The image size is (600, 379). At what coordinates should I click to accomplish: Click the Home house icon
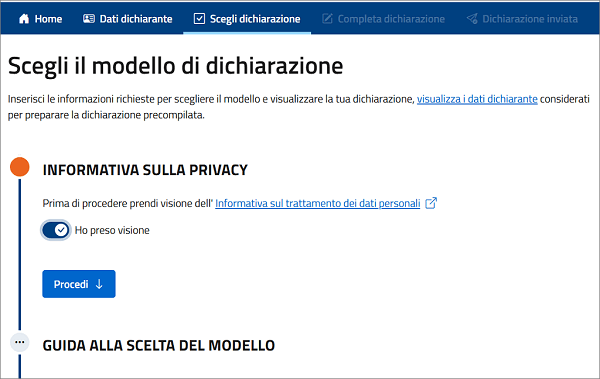pyautogui.click(x=24, y=19)
